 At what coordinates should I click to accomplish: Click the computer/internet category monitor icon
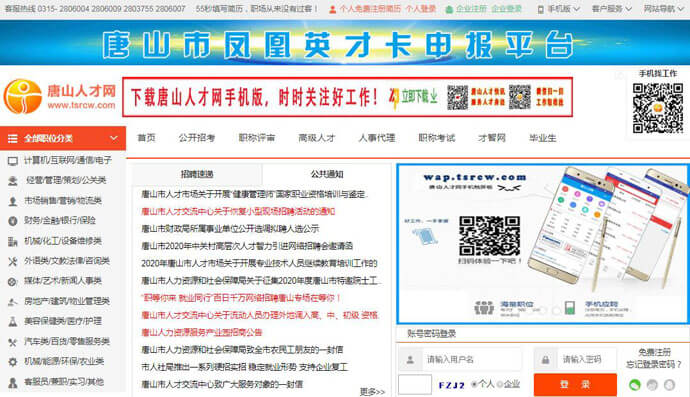(13, 161)
